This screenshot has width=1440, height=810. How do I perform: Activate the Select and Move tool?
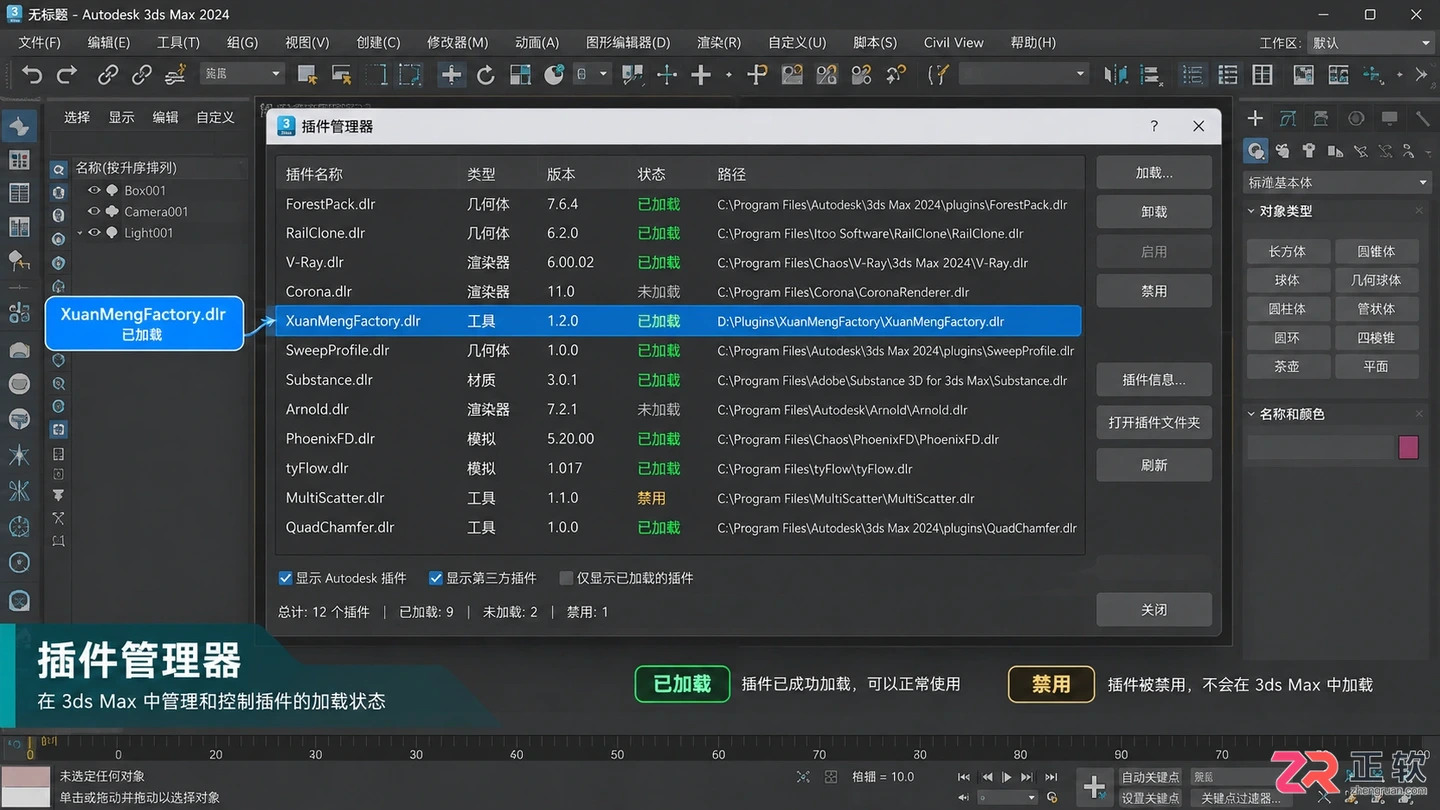pos(451,75)
